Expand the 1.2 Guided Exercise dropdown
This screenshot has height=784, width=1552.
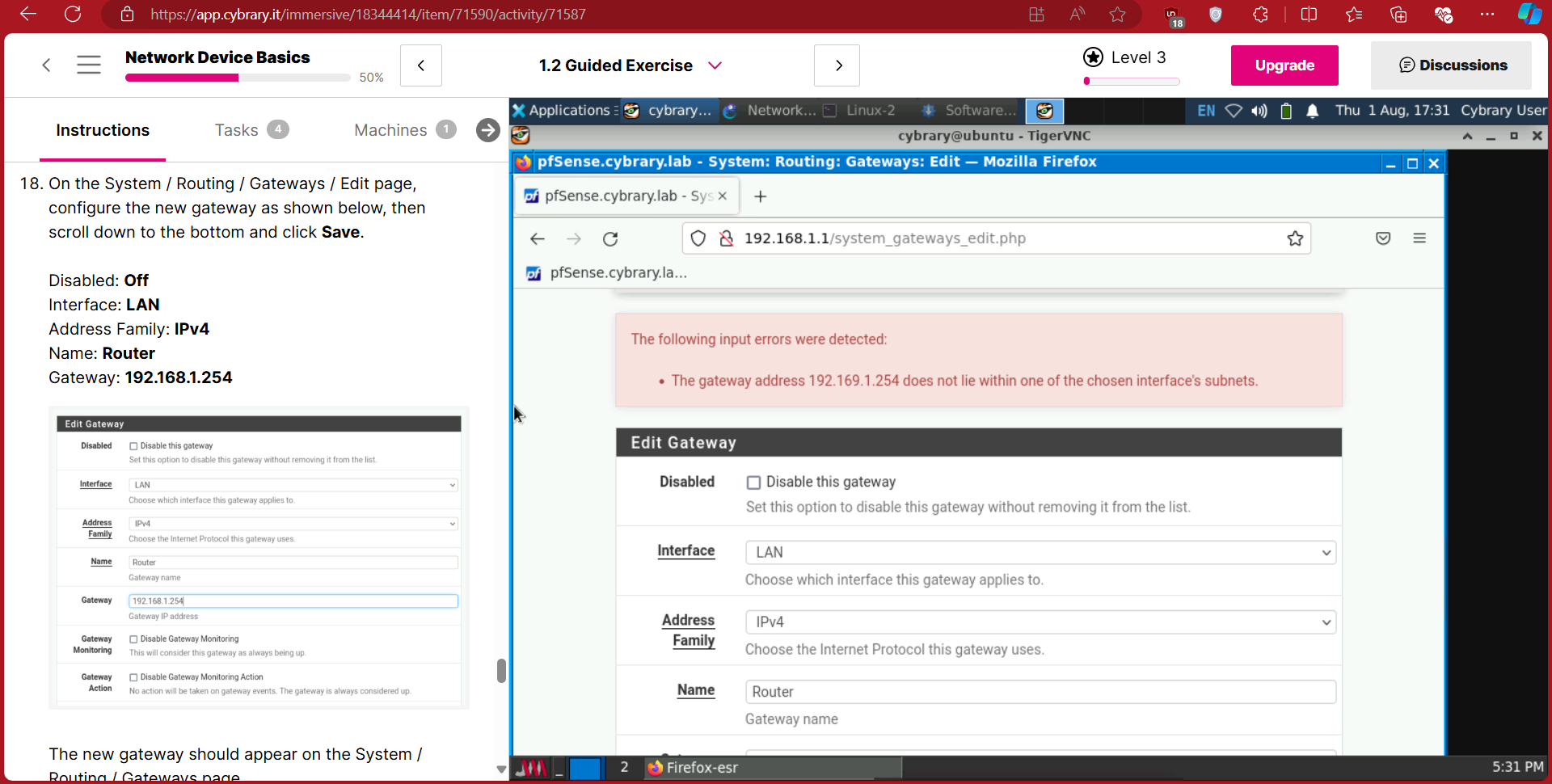(x=715, y=65)
